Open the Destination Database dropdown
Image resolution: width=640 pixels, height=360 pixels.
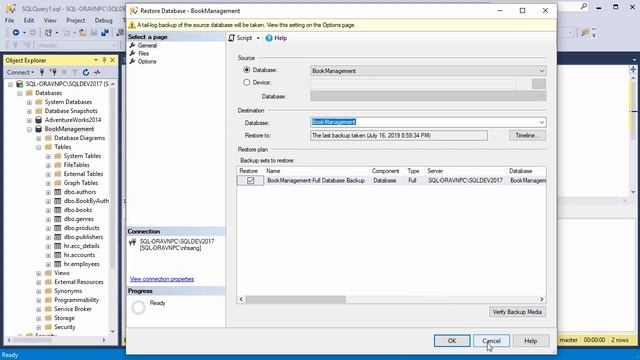[542, 122]
